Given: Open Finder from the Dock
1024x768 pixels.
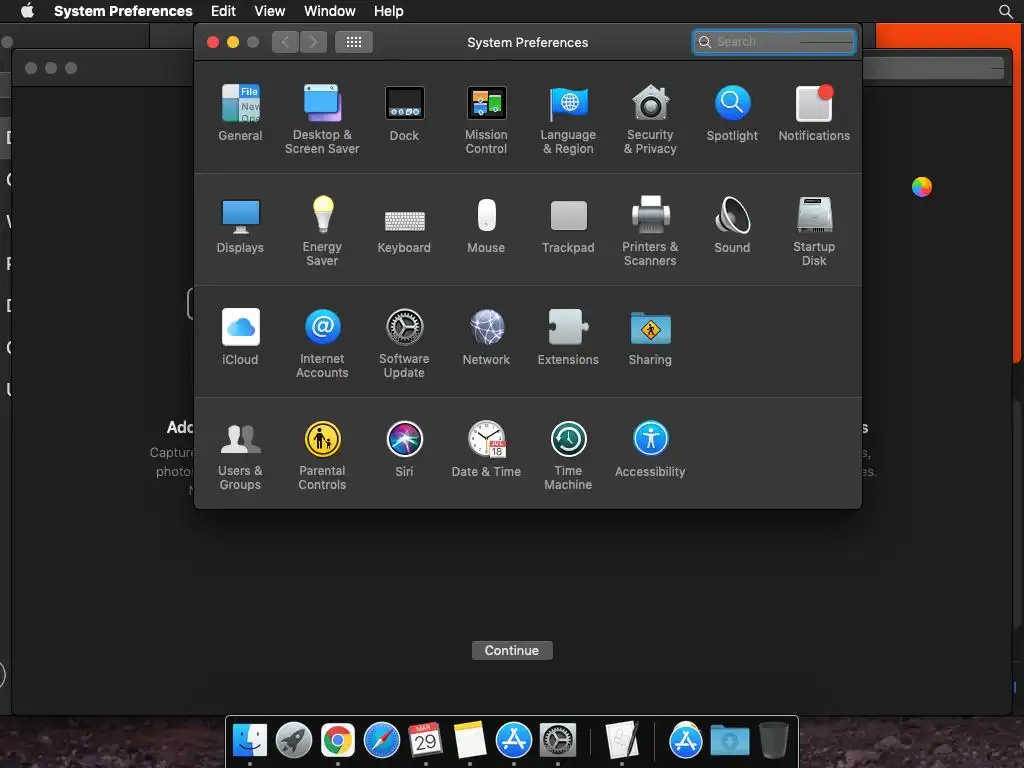Looking at the screenshot, I should pos(249,741).
